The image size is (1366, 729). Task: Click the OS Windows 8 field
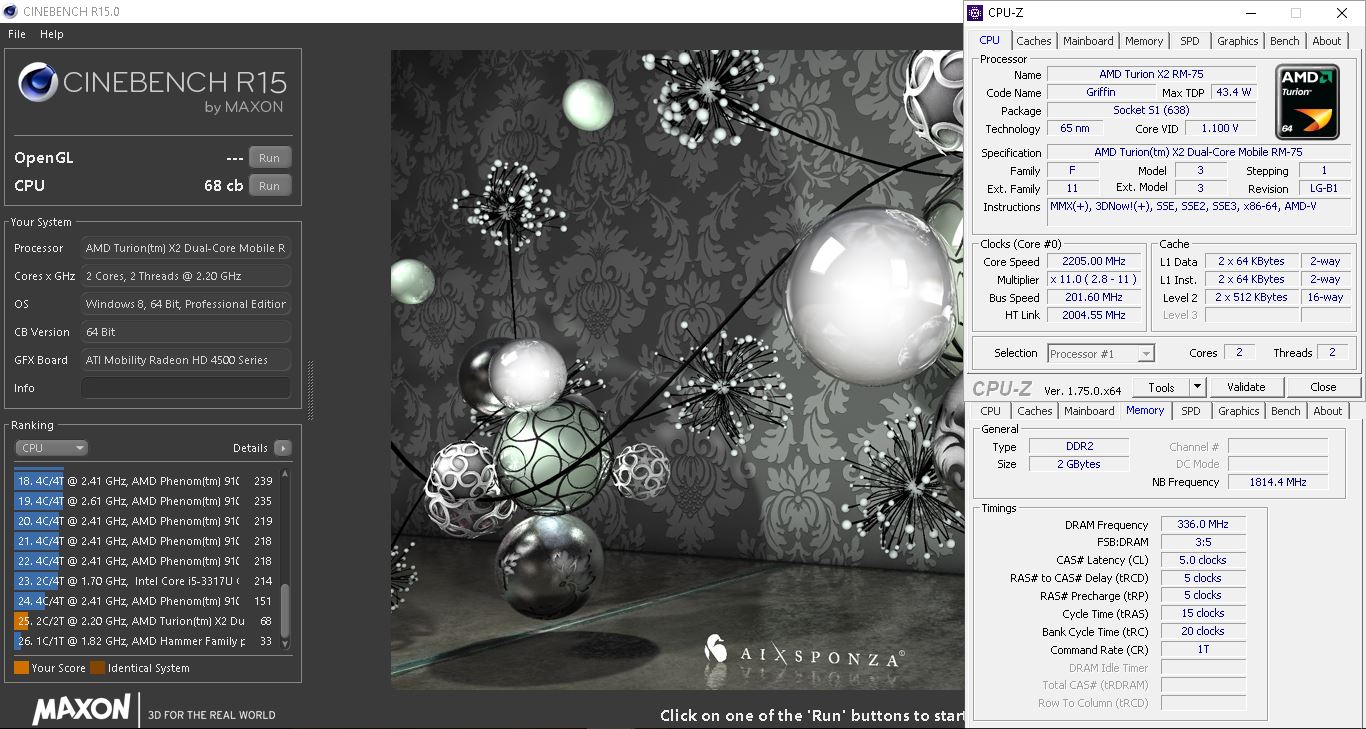(186, 304)
